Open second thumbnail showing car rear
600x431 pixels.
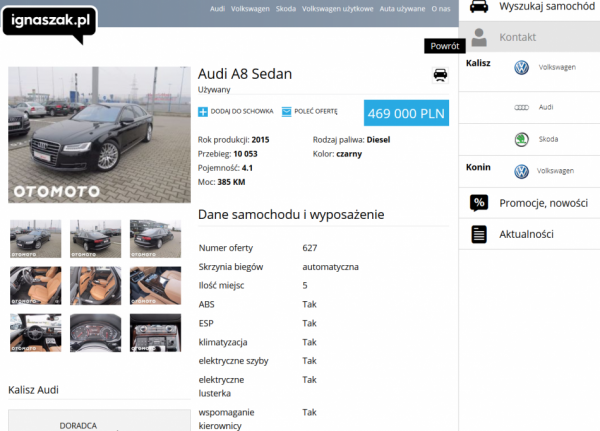point(96,238)
